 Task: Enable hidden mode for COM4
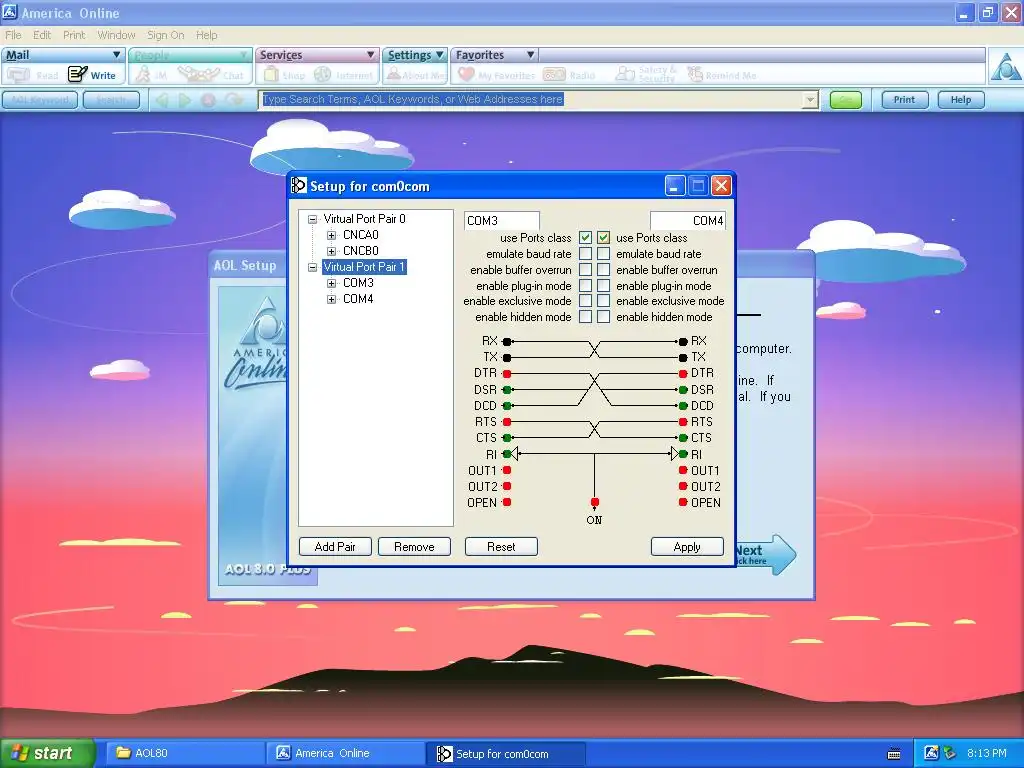point(603,317)
